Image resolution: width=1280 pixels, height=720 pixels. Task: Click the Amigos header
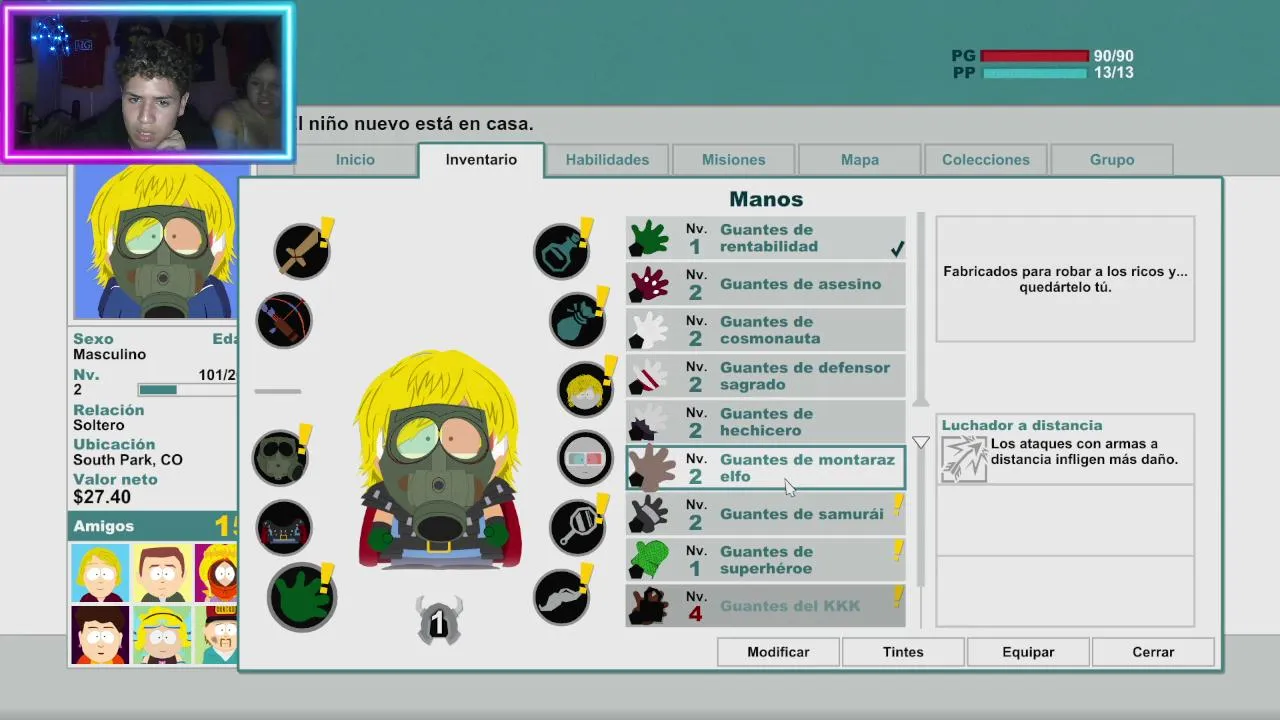(153, 526)
